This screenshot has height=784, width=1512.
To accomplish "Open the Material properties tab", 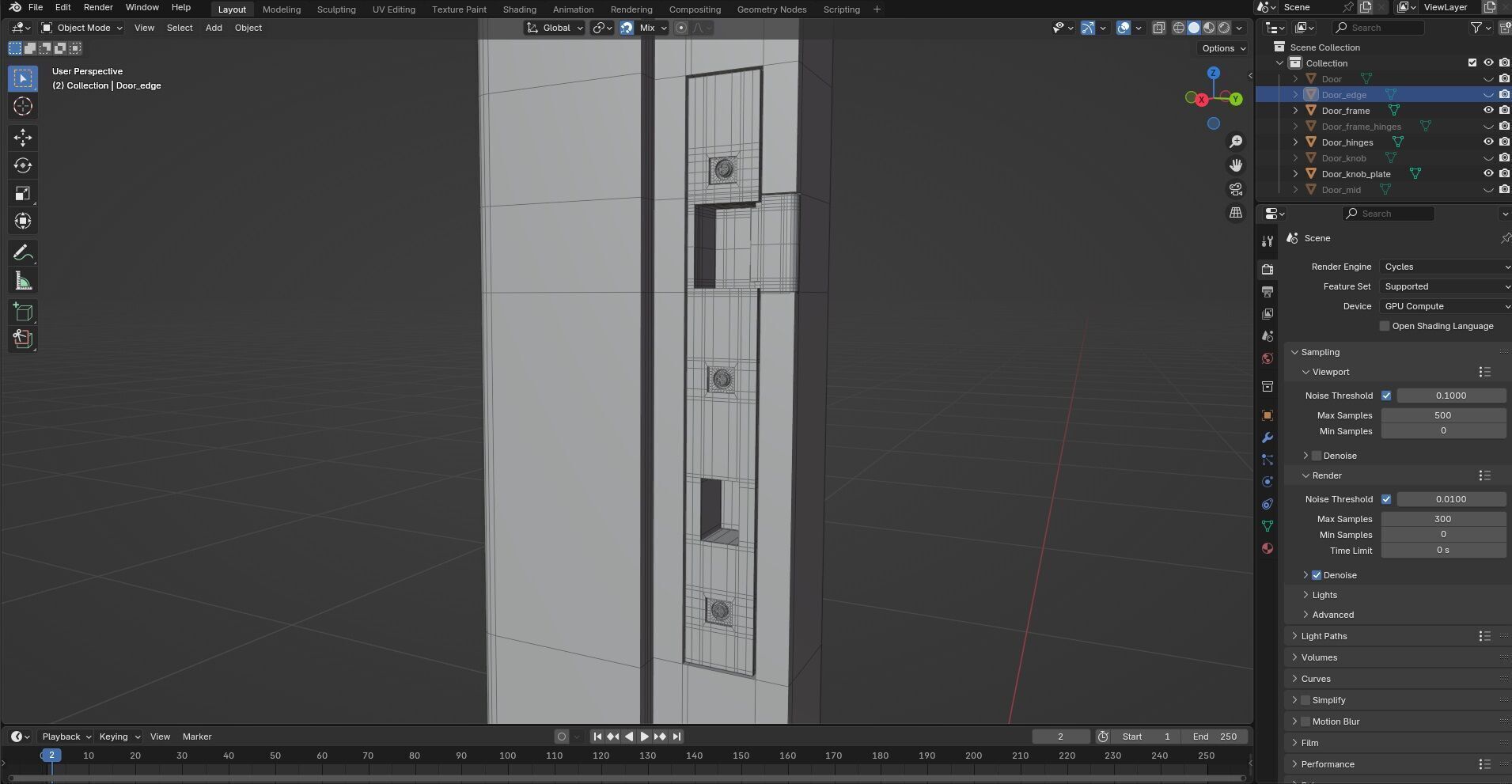I will click(x=1268, y=548).
